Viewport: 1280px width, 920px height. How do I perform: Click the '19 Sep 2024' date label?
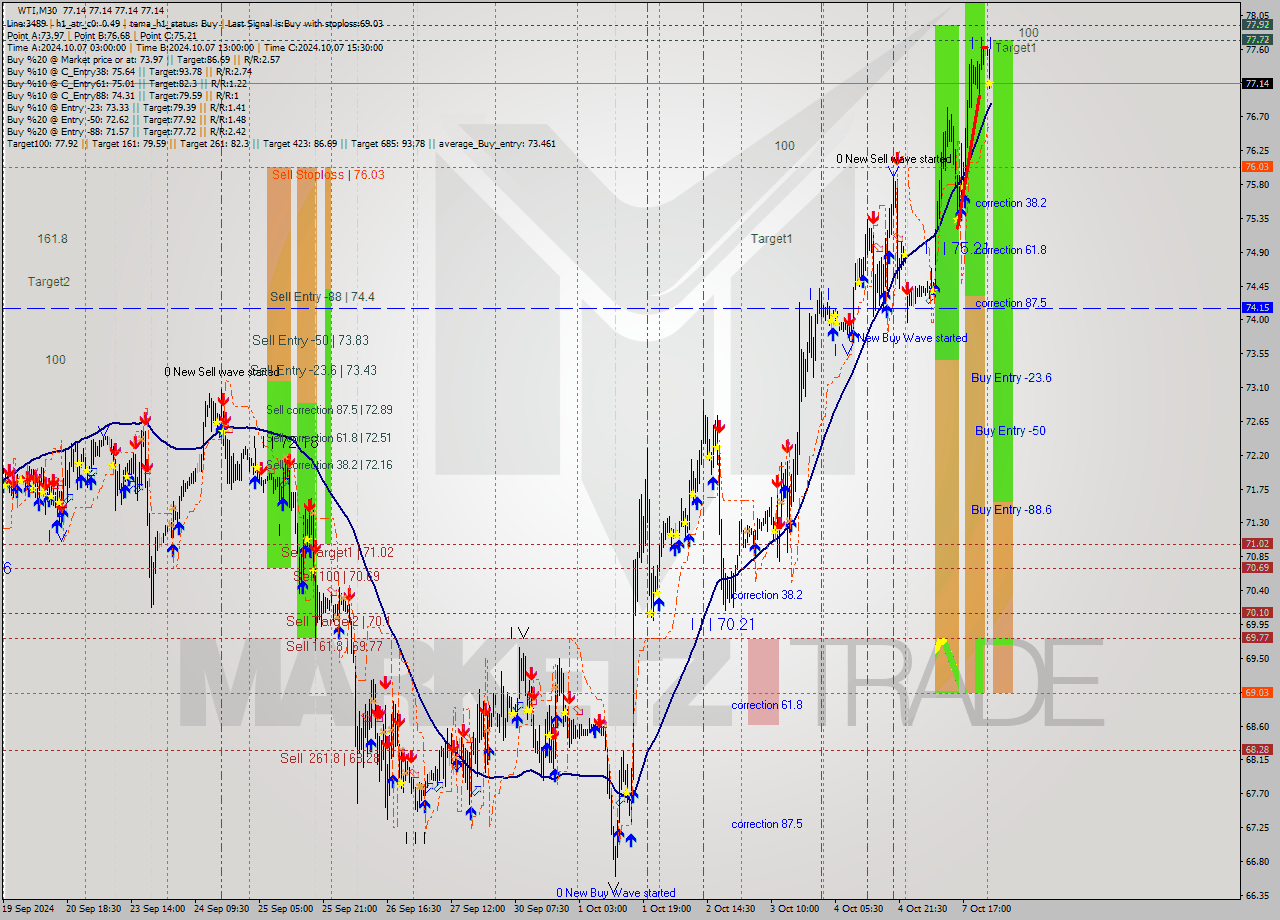point(27,909)
